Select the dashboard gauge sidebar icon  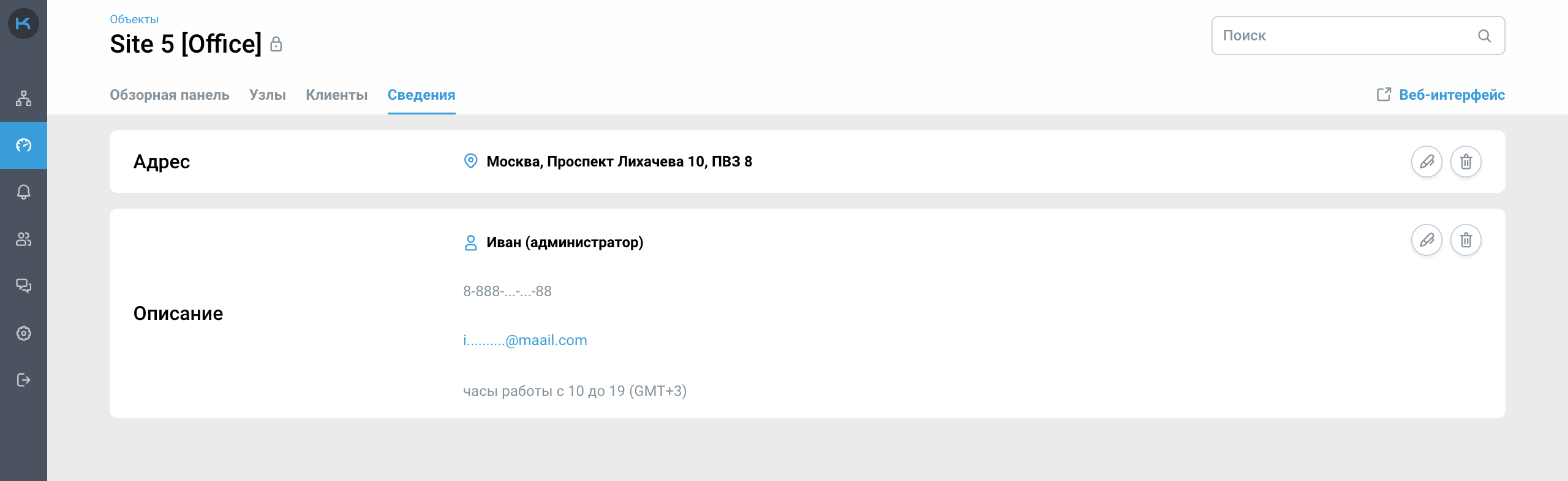click(x=23, y=145)
